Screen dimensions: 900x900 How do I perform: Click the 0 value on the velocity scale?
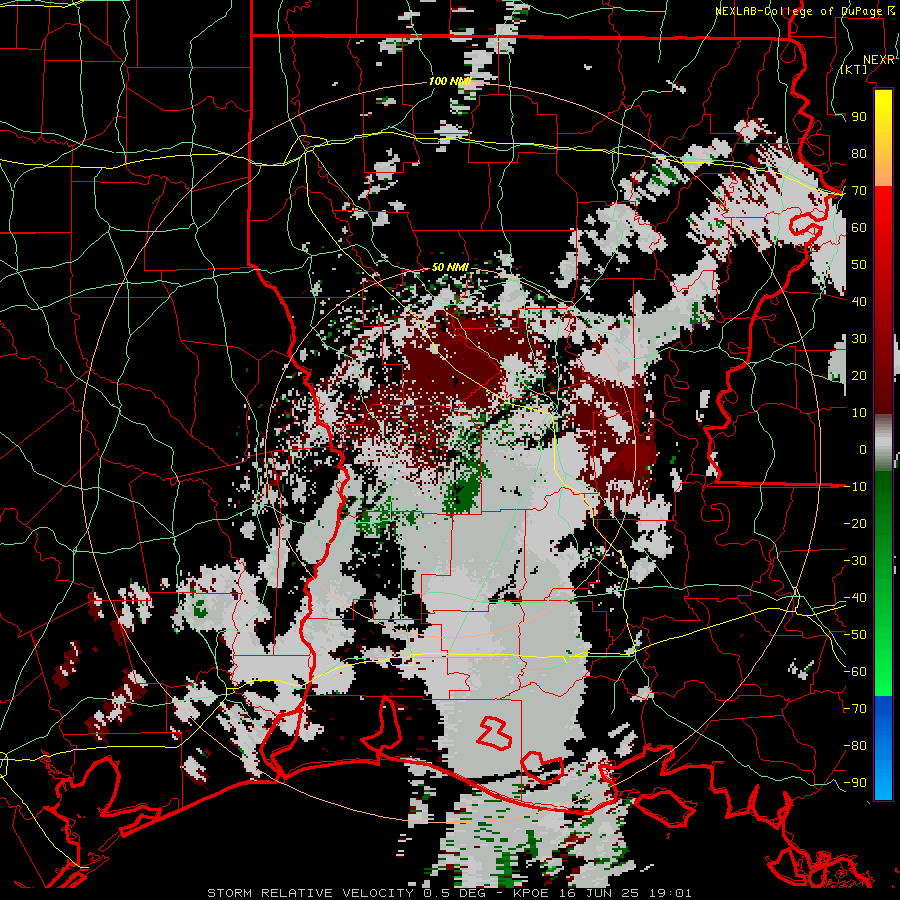[863, 449]
